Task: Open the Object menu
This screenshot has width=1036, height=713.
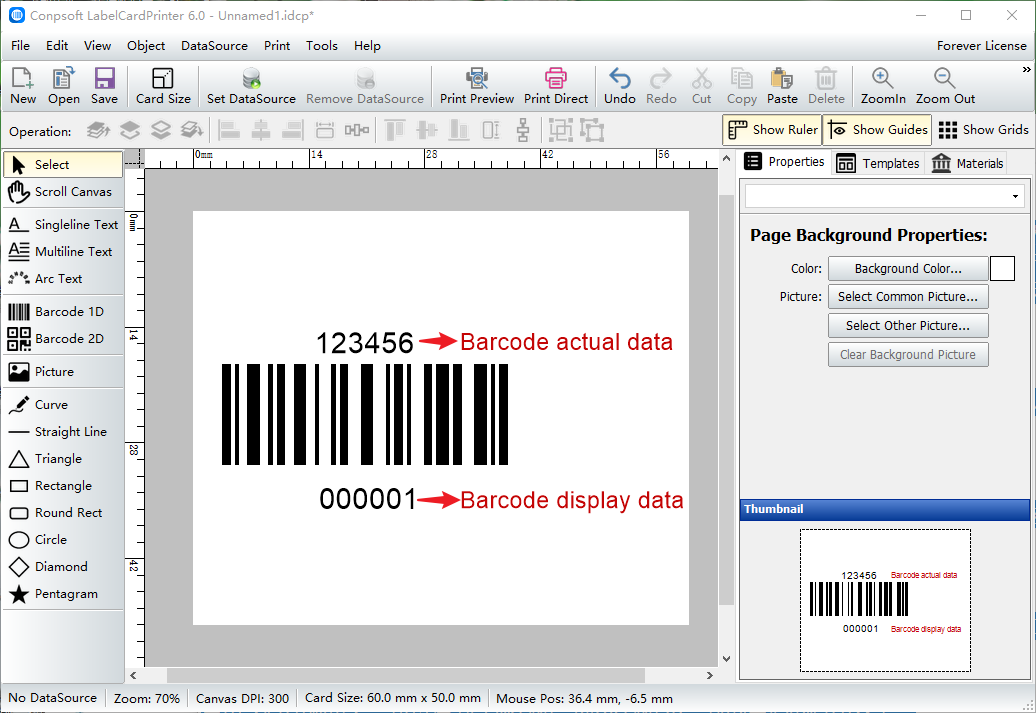Action: pyautogui.click(x=146, y=46)
